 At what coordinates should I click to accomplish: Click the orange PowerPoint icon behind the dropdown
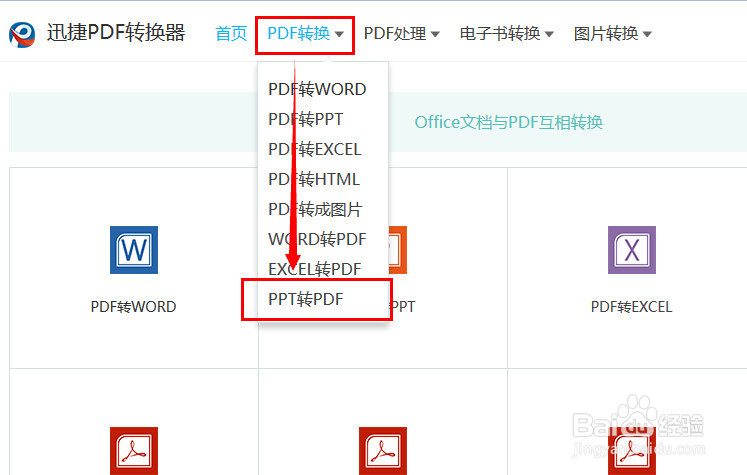pyautogui.click(x=398, y=250)
